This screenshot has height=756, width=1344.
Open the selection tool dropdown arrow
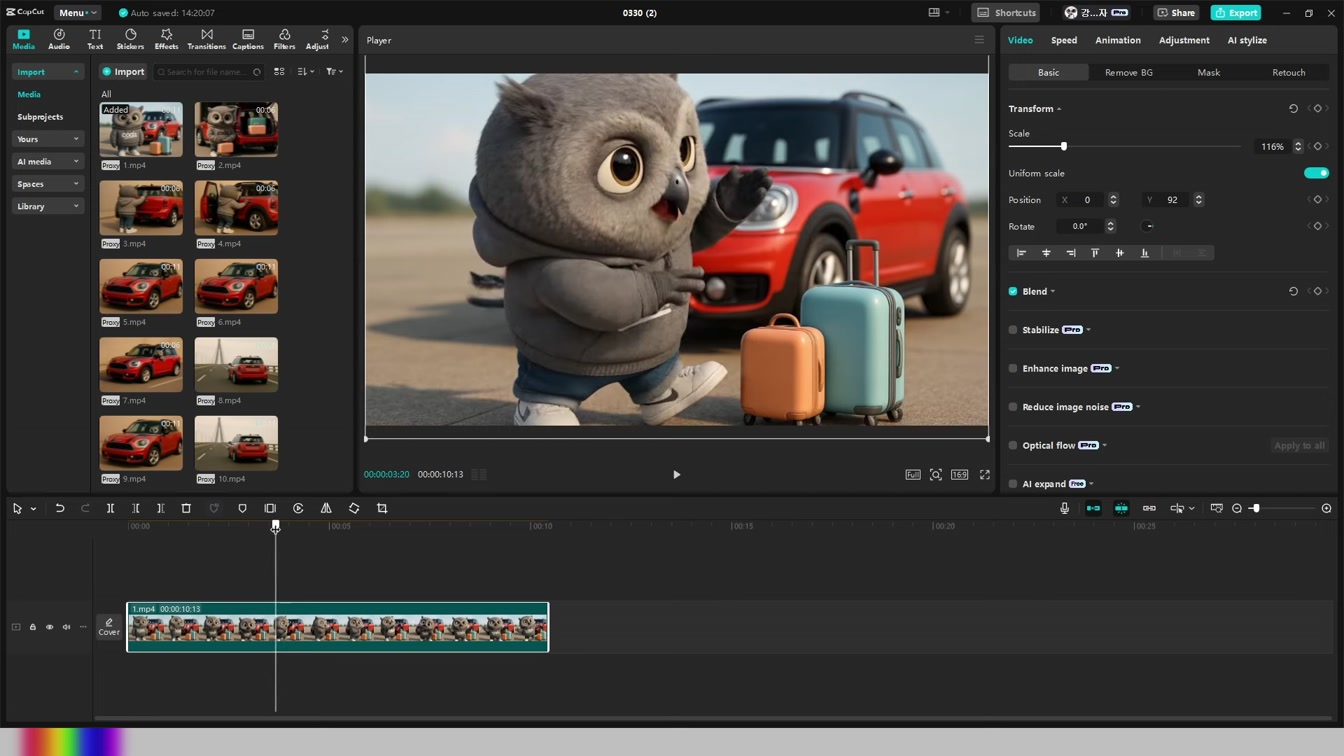tap(33, 509)
